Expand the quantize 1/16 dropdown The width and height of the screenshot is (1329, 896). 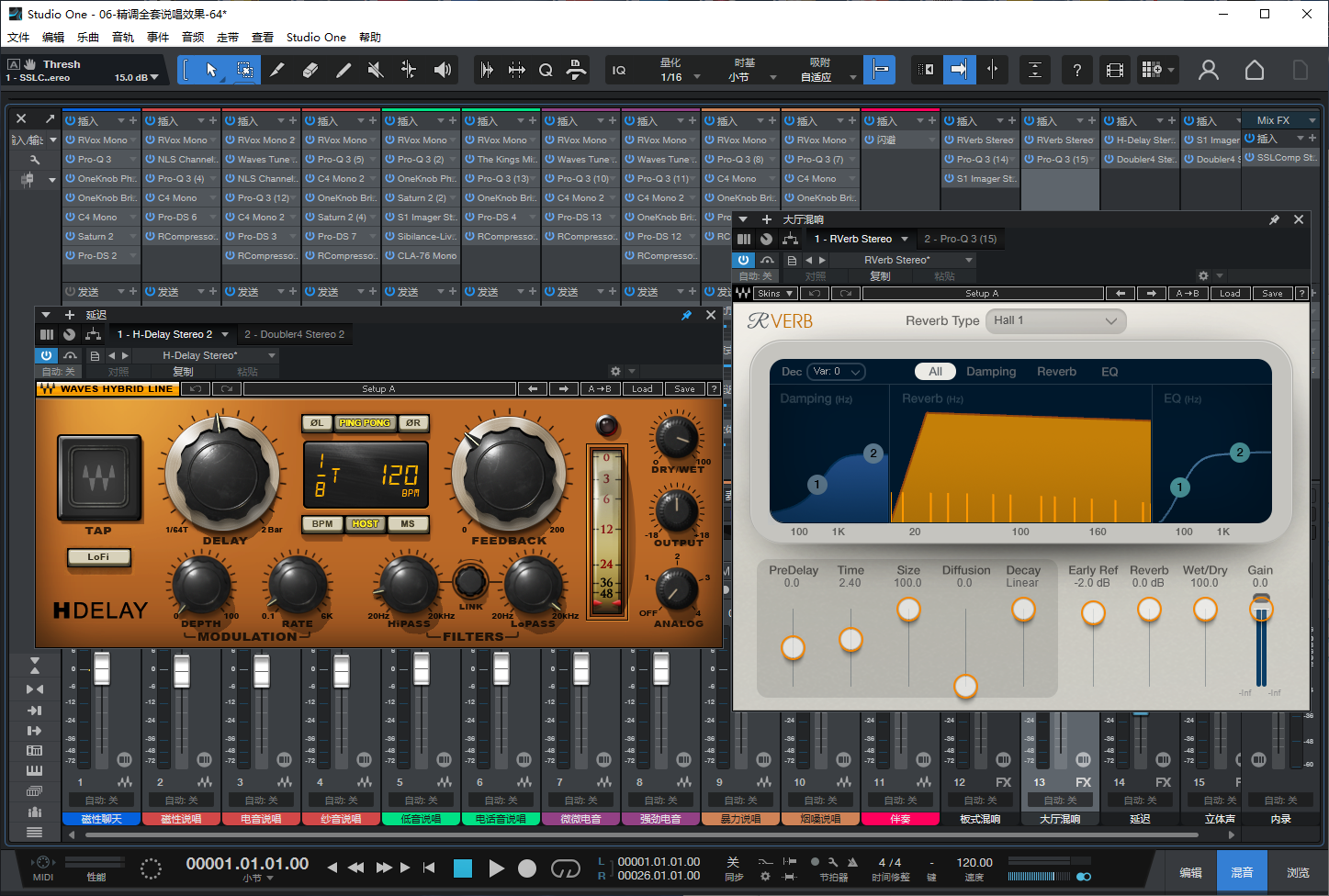pyautogui.click(x=697, y=77)
